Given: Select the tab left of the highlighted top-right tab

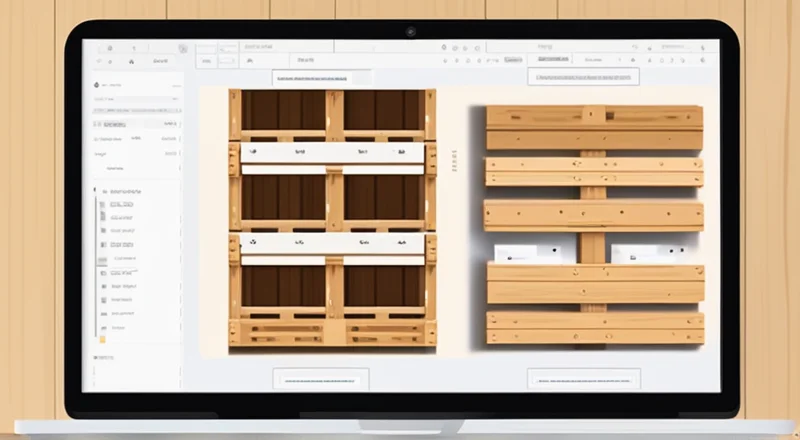Looking at the screenshot, I should tap(513, 60).
